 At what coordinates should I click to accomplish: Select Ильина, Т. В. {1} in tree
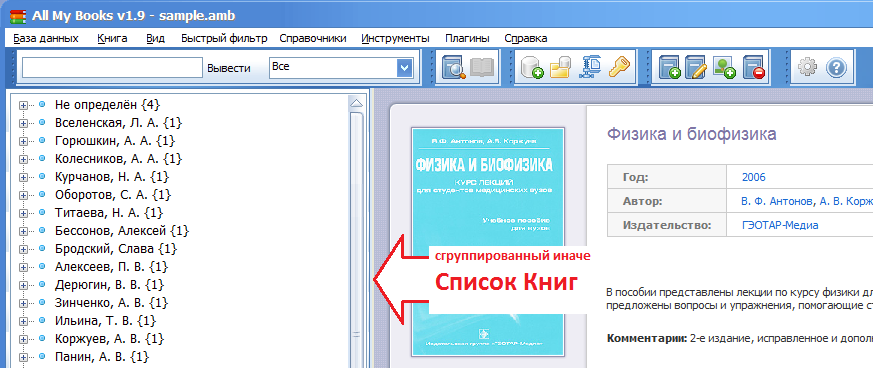pyautogui.click(x=105, y=321)
